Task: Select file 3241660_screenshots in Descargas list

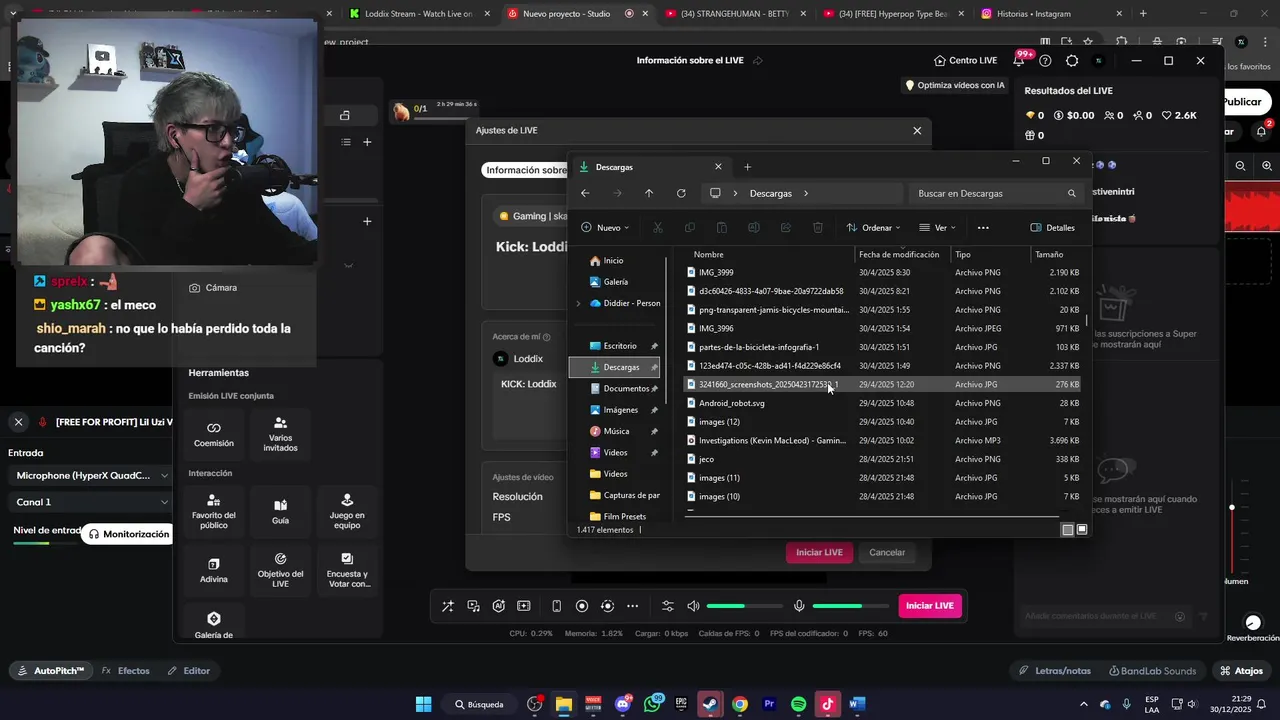Action: pos(883,384)
